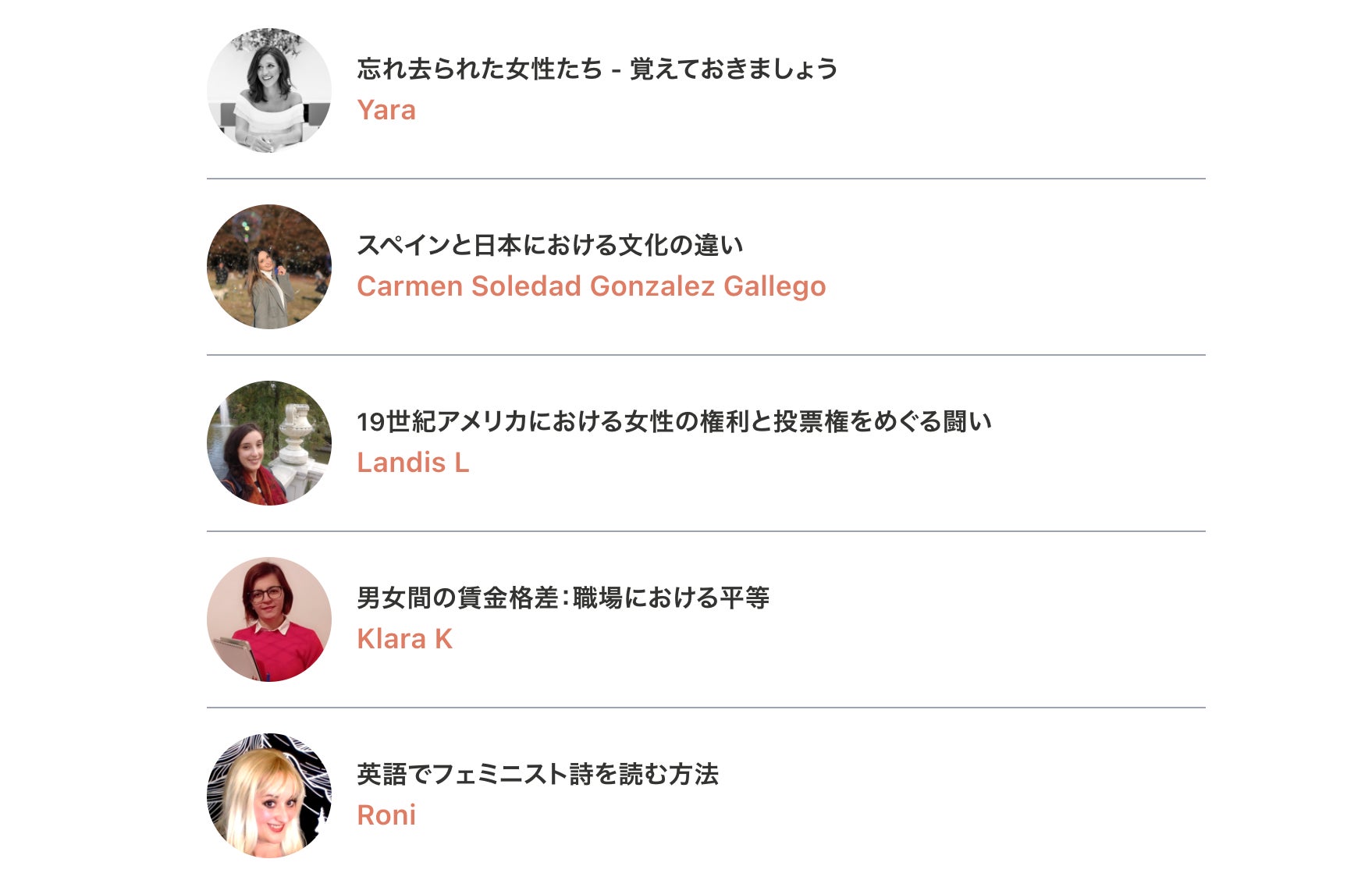Open Carmen Soledad Gonzalez Gallego's avatar photo
Image resolution: width=1372 pixels, height=880 pixels.
[x=269, y=267]
